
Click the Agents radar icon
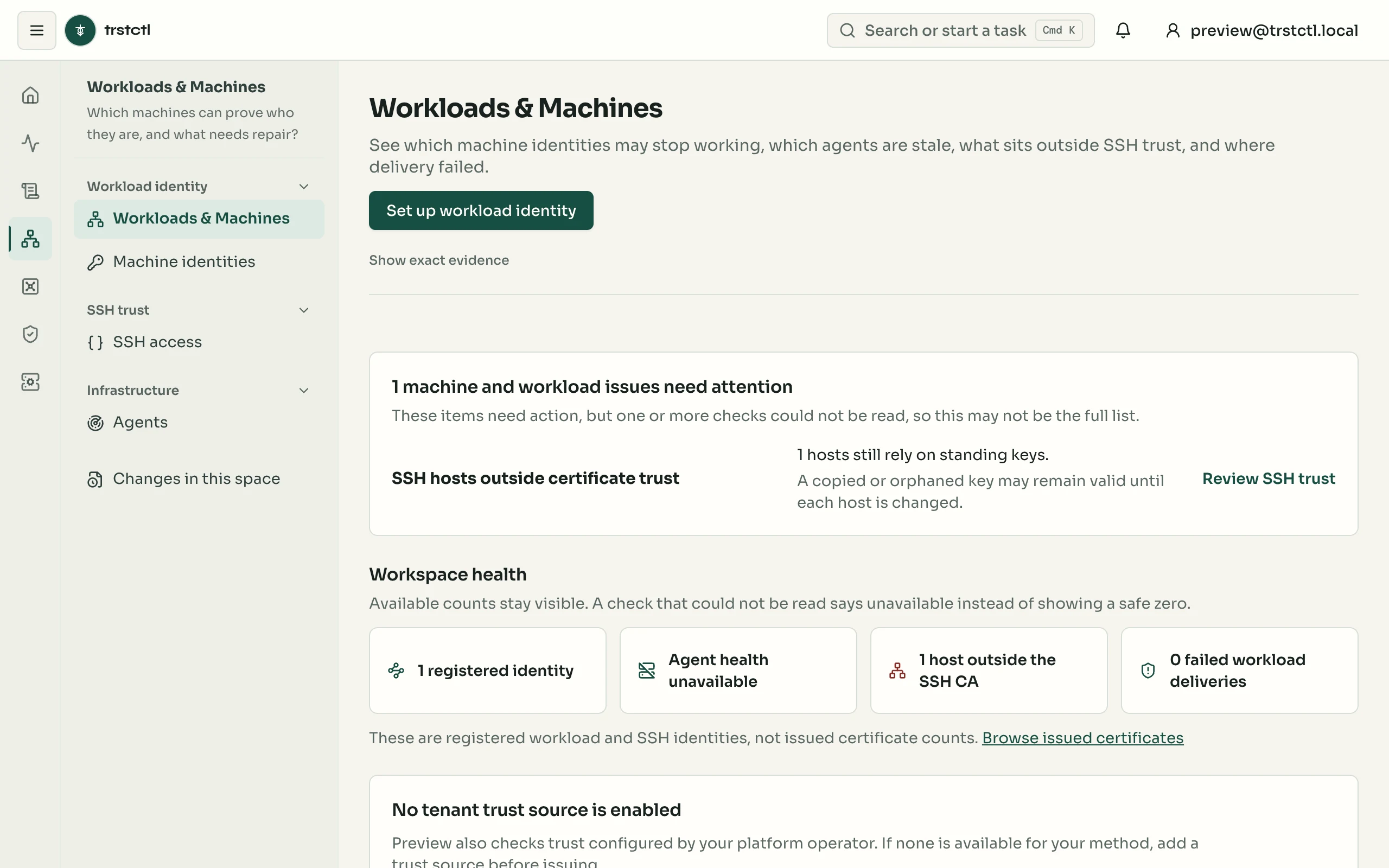(95, 423)
